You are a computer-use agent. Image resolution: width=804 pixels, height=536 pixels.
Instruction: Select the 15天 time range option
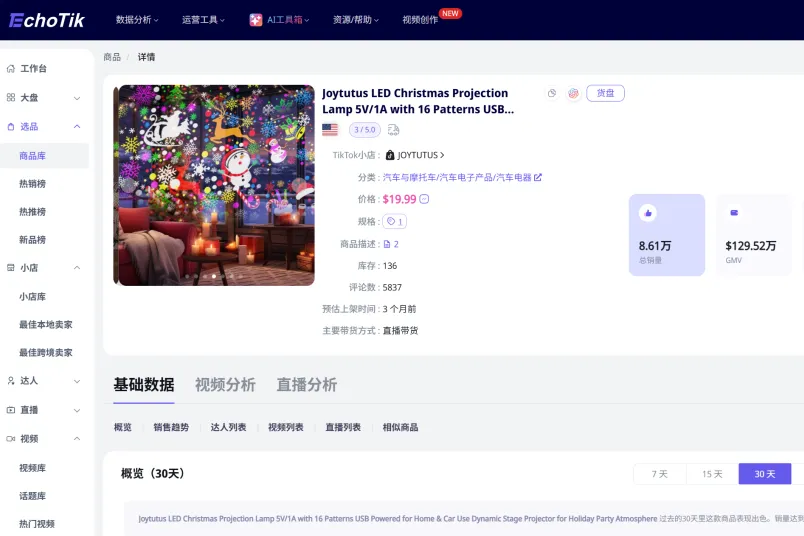(711, 474)
